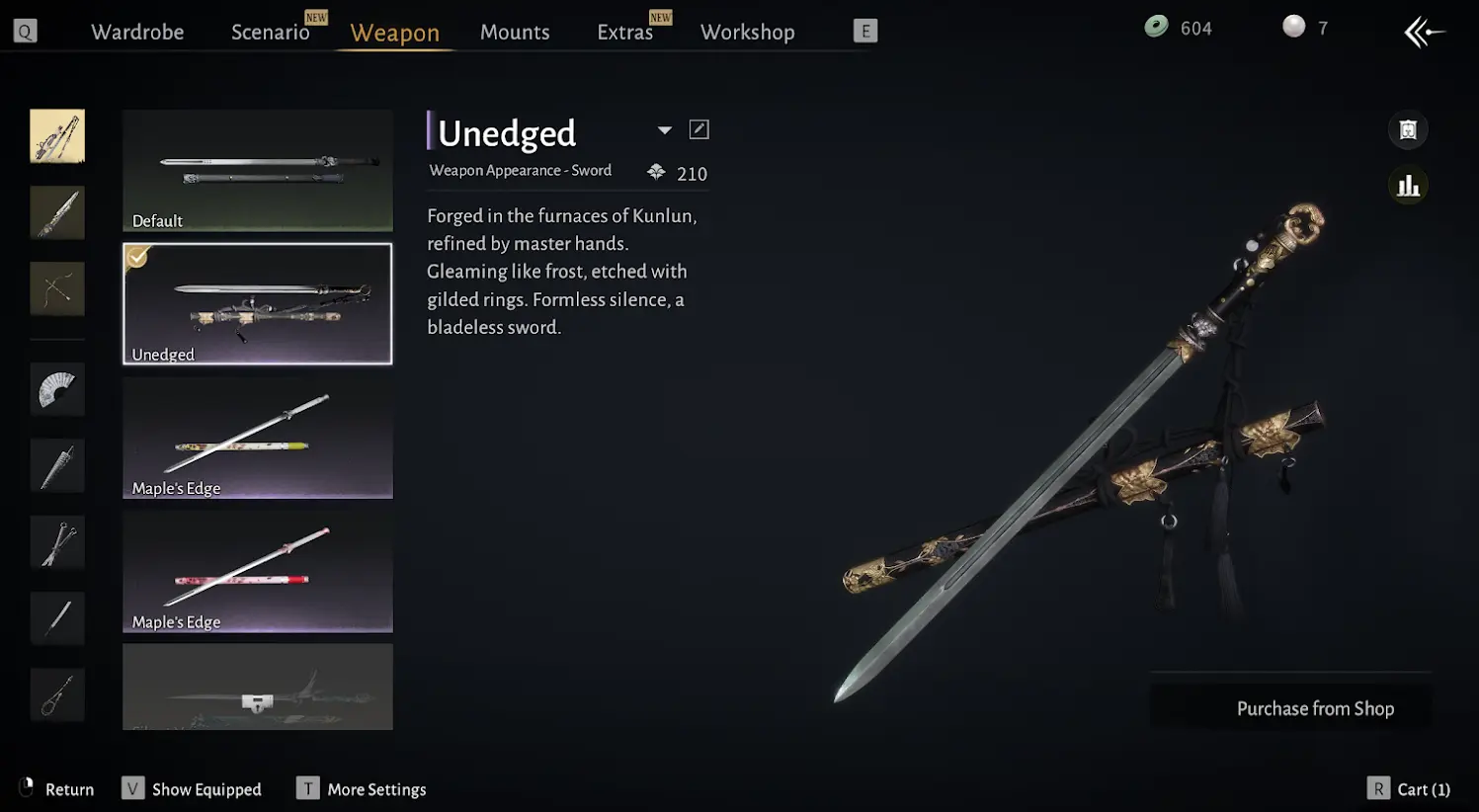Open the preview icon above the chart icon
The image size is (1479, 812).
[1408, 129]
